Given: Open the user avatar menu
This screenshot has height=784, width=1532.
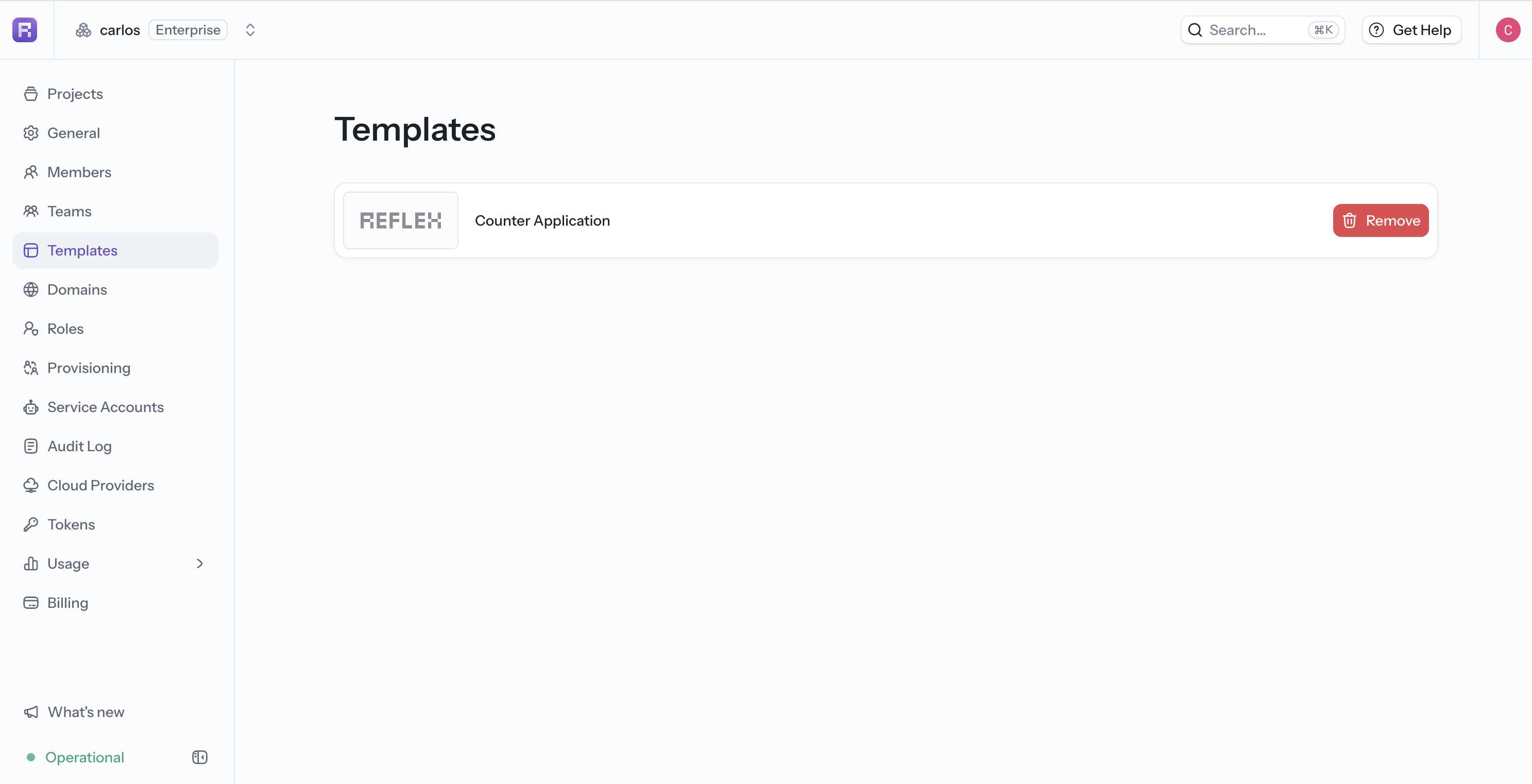Looking at the screenshot, I should coord(1508,30).
